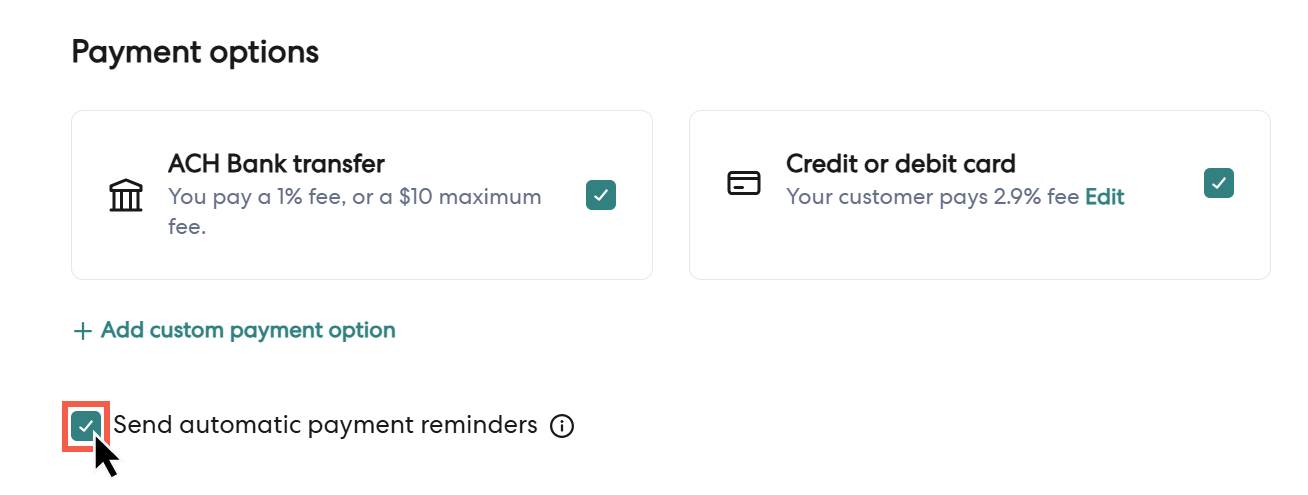The width and height of the screenshot is (1308, 495).
Task: Click the word "fee." ending ACH description
Action: pos(187,228)
